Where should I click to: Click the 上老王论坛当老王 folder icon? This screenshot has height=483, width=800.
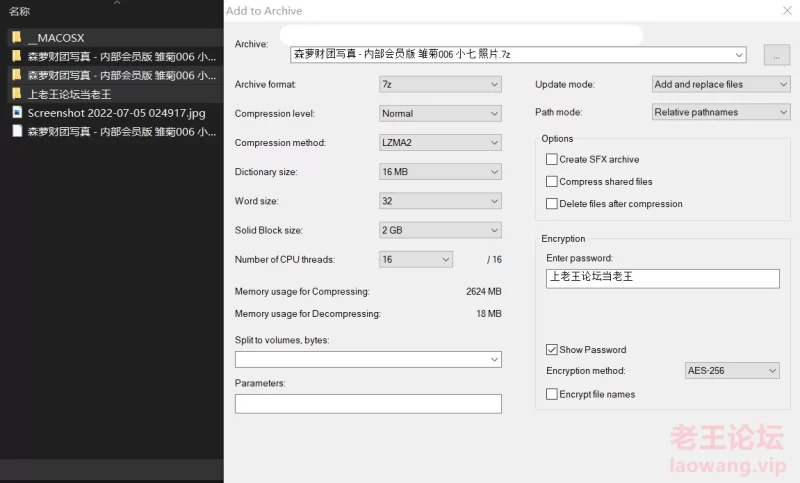(16, 93)
